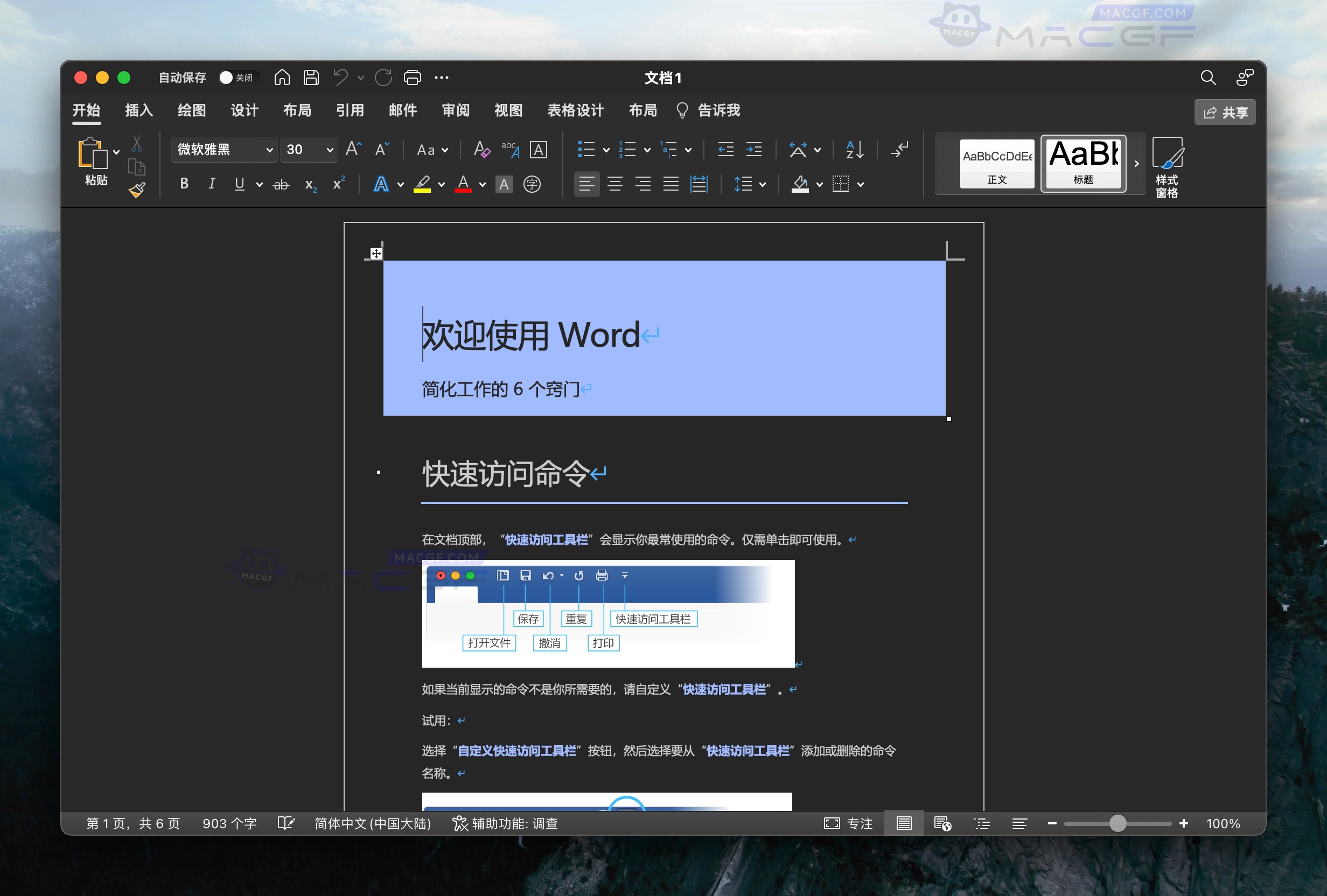Click the 共享 share button

coord(1224,112)
